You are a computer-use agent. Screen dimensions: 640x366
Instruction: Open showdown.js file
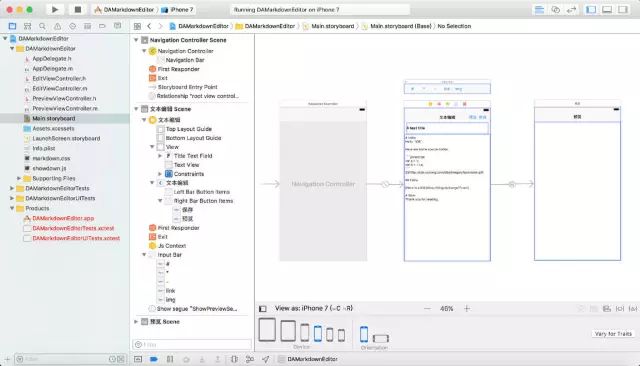[x=49, y=168]
